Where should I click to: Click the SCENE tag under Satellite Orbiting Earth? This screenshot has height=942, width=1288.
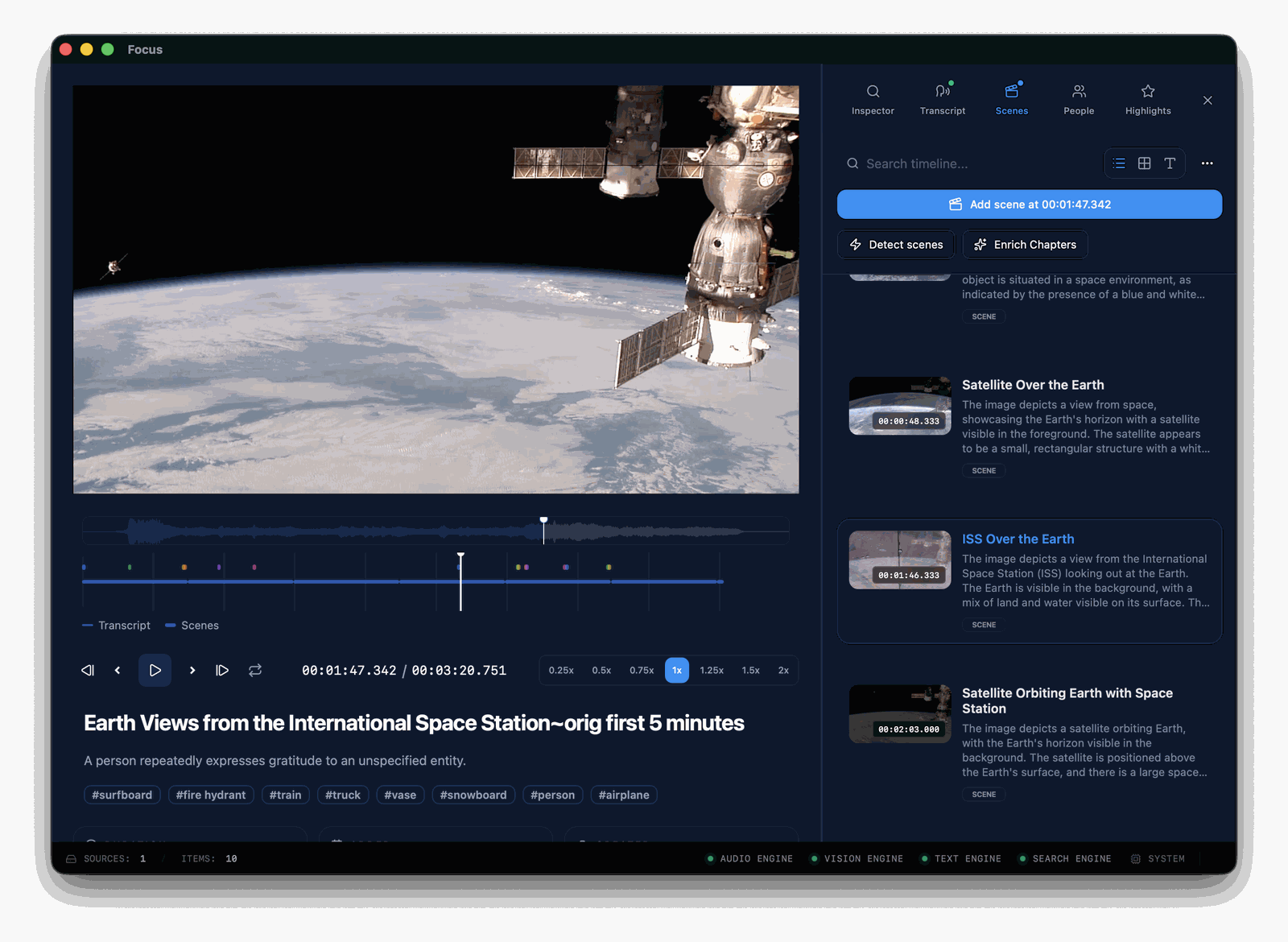(984, 795)
